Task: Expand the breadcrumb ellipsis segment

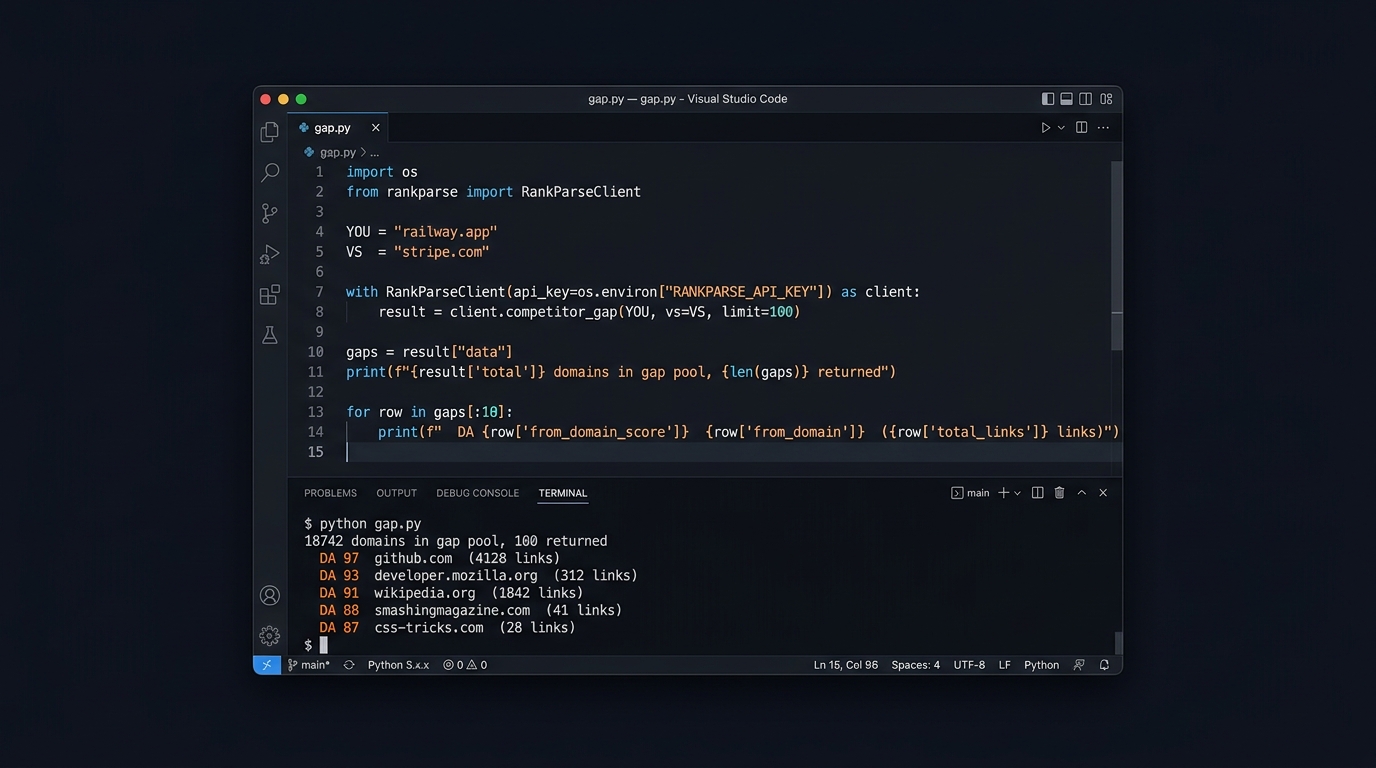Action: coord(375,153)
